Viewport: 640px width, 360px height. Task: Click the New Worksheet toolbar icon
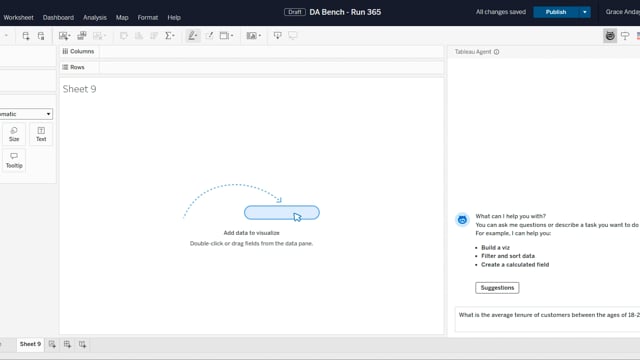[x=64, y=36]
